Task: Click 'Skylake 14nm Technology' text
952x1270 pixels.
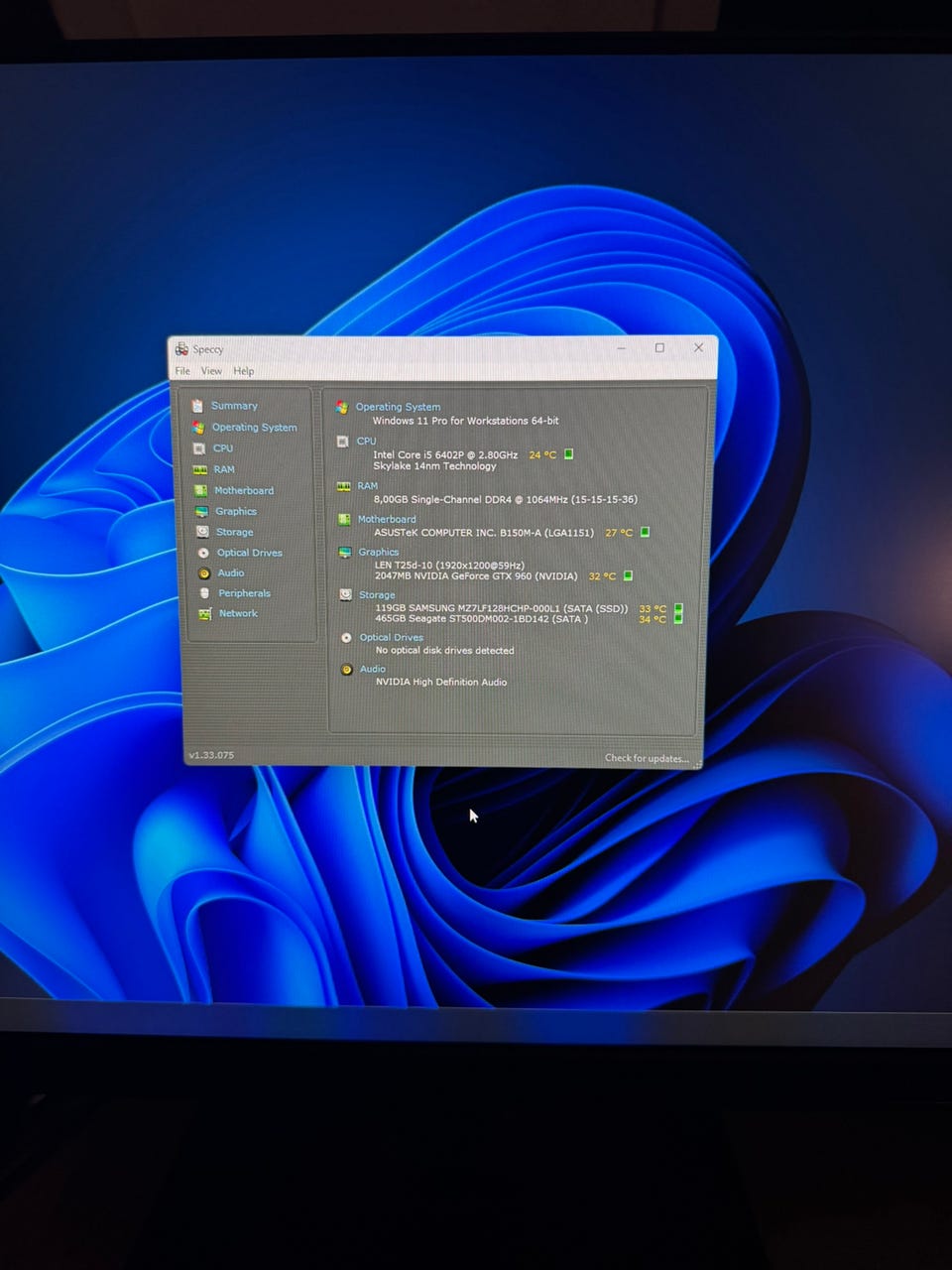Action: click(434, 466)
